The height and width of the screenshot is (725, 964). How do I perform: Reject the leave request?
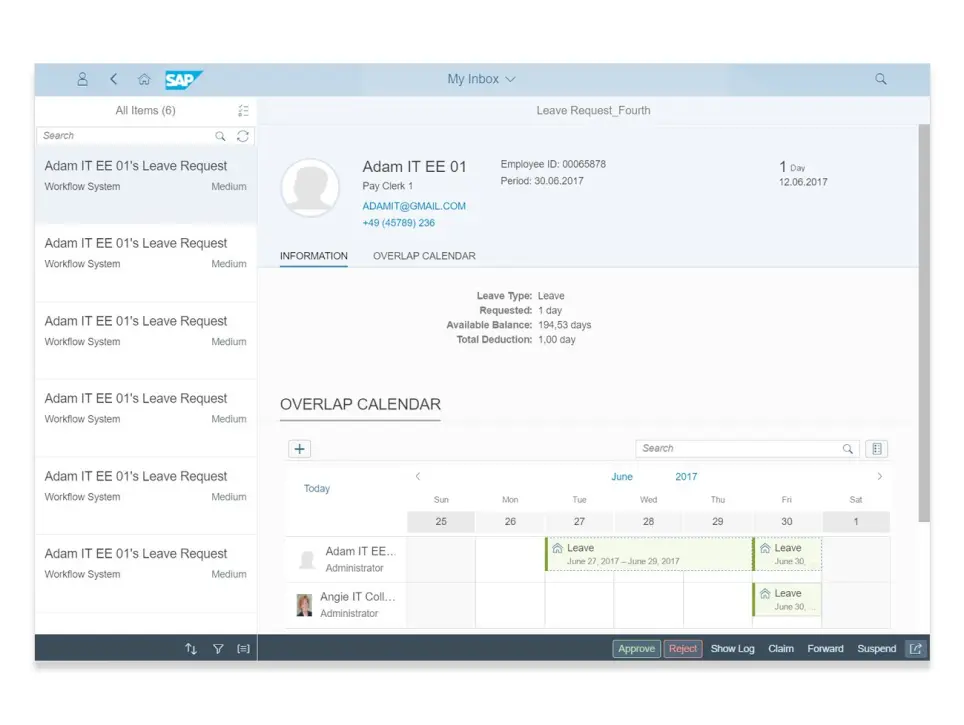coord(683,649)
